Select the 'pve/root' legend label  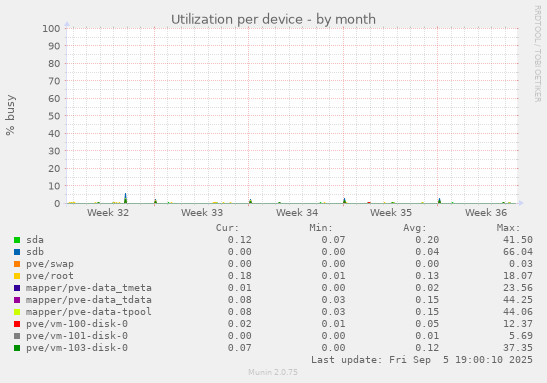coord(50,276)
